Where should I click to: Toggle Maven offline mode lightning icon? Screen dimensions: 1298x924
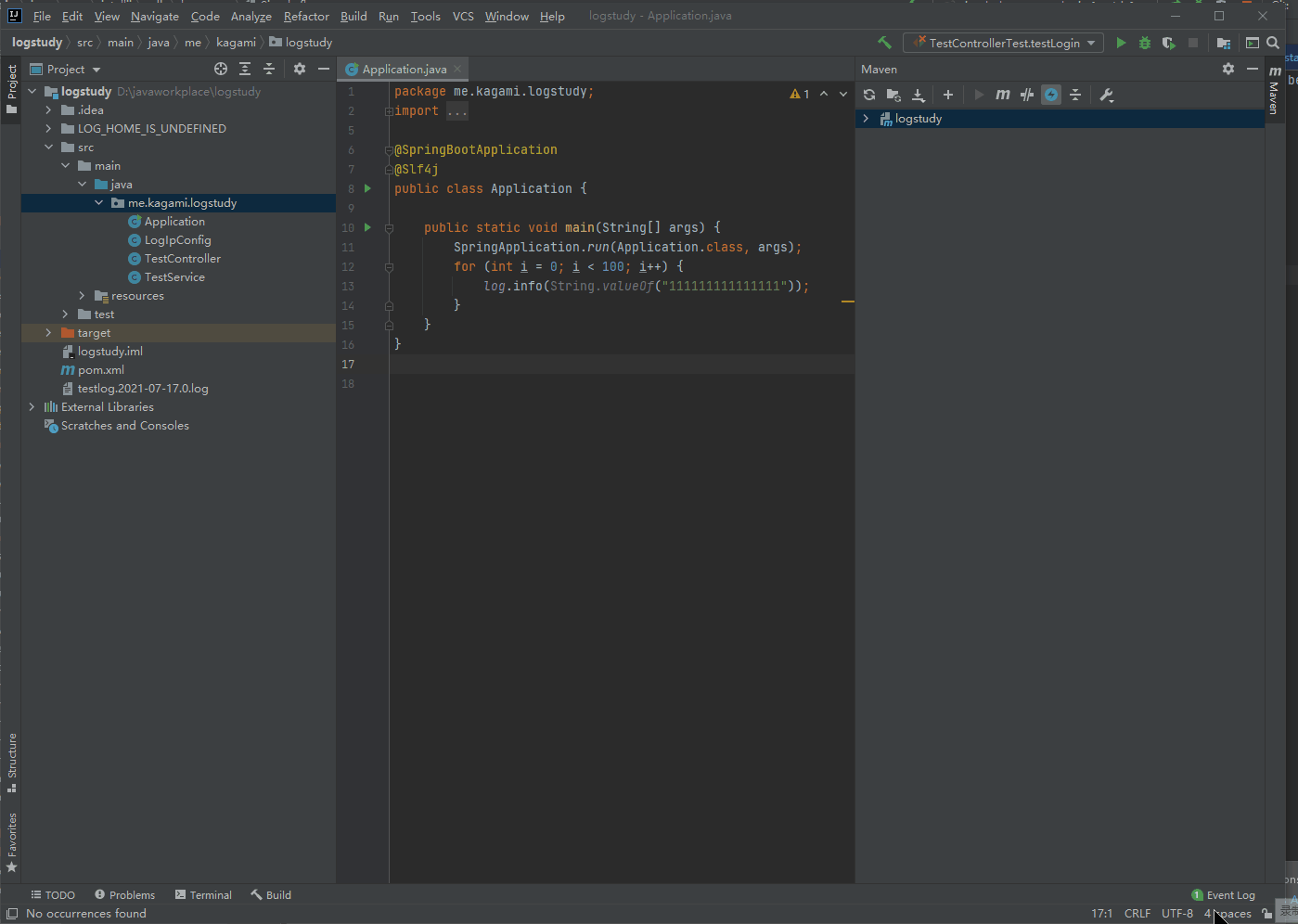pyautogui.click(x=1050, y=94)
